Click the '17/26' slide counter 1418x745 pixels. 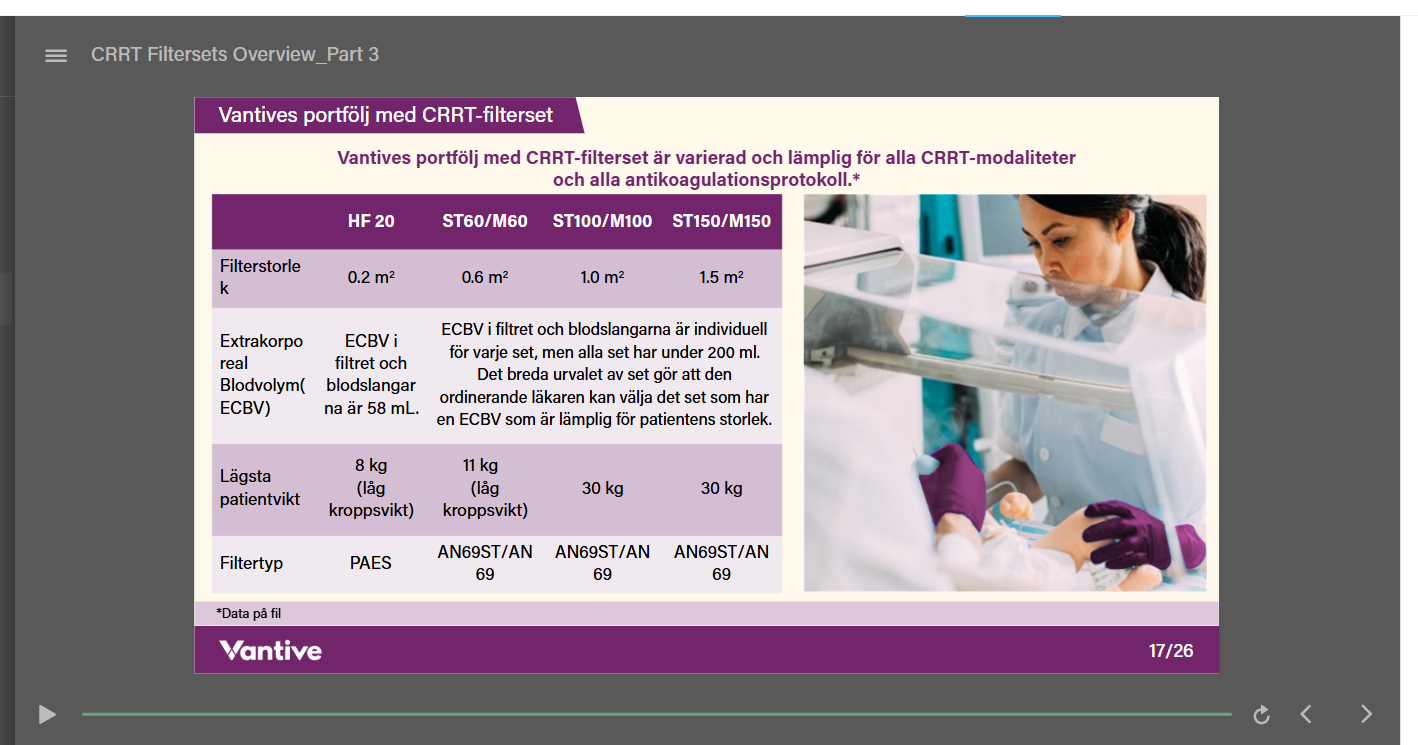[1171, 651]
